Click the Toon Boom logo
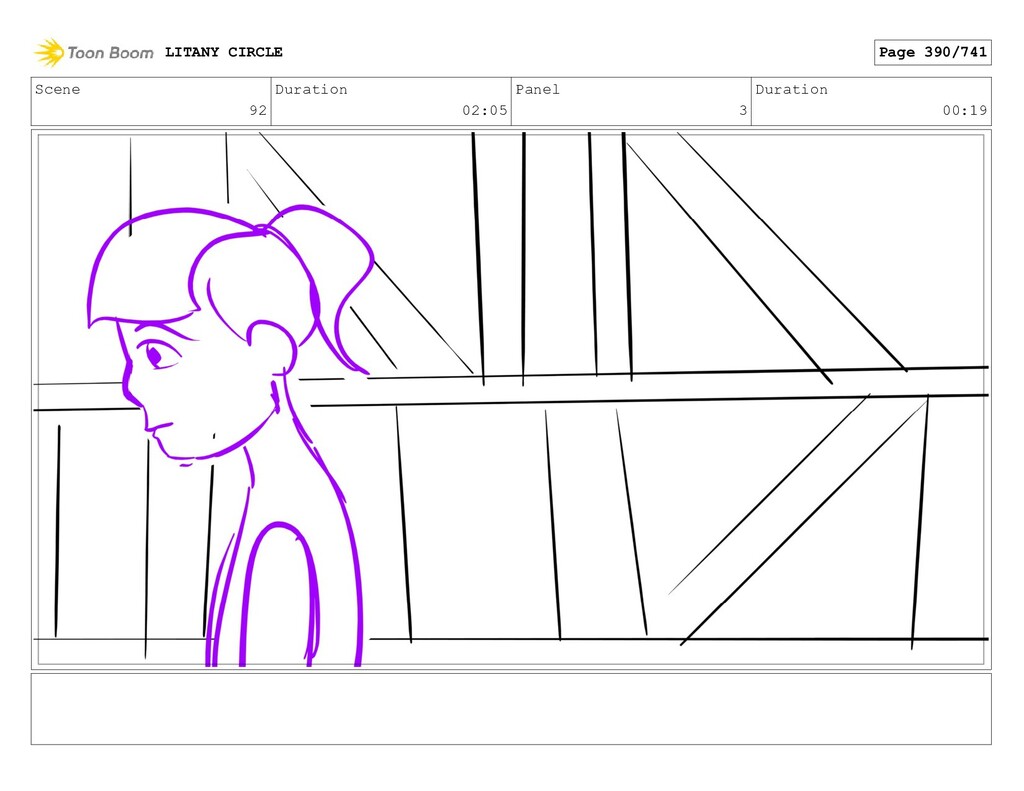The width and height of the screenshot is (1024, 791). coord(94,53)
